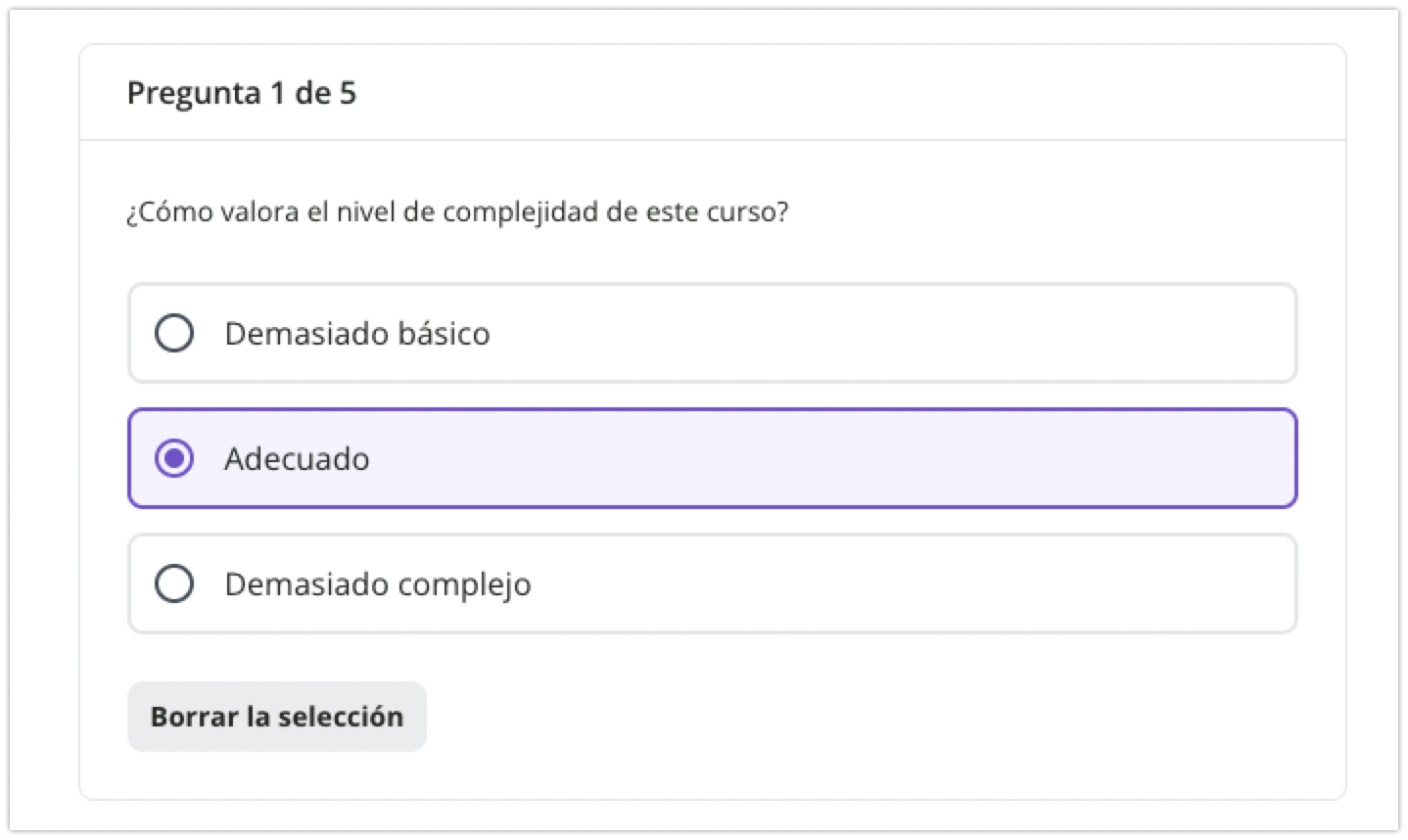Click the Pregunta 1 de 5 header

coord(242,93)
